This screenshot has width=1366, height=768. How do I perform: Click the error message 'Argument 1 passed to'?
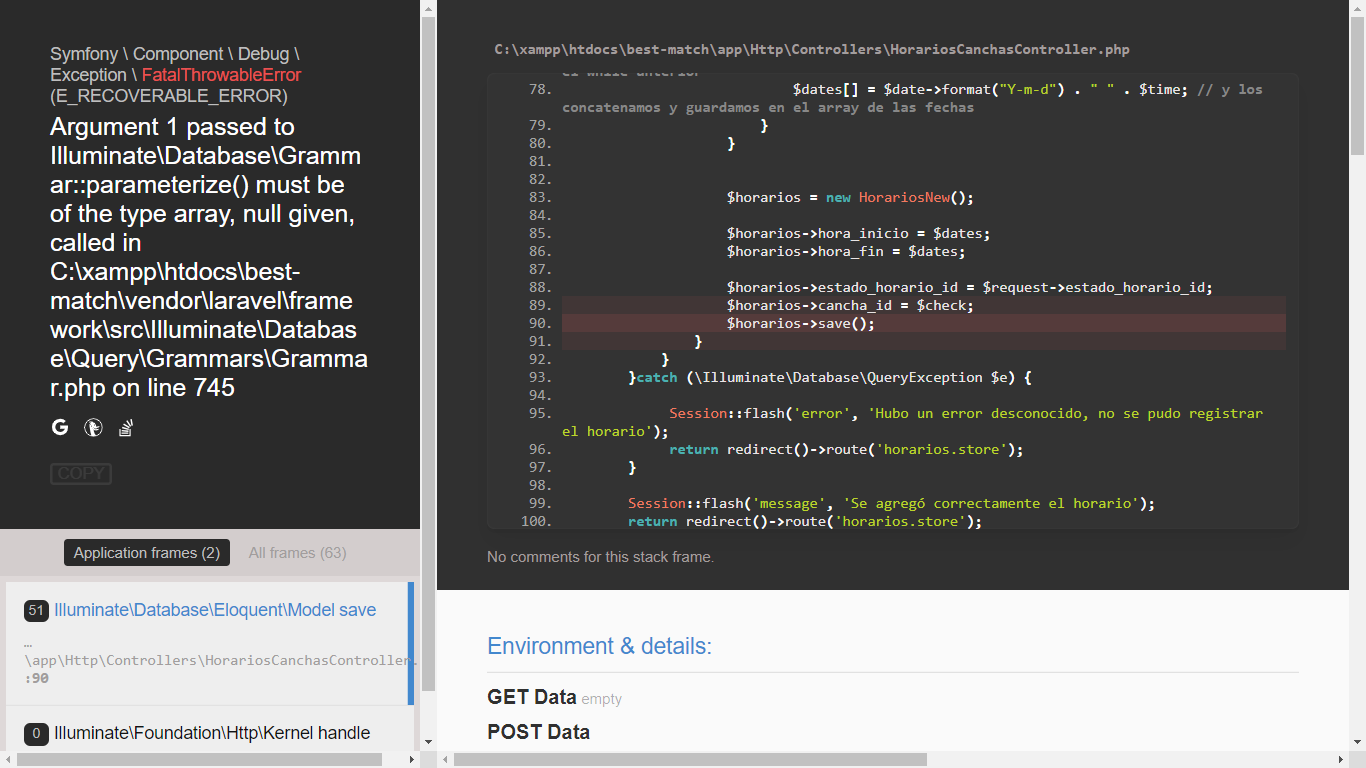pyautogui.click(x=172, y=127)
